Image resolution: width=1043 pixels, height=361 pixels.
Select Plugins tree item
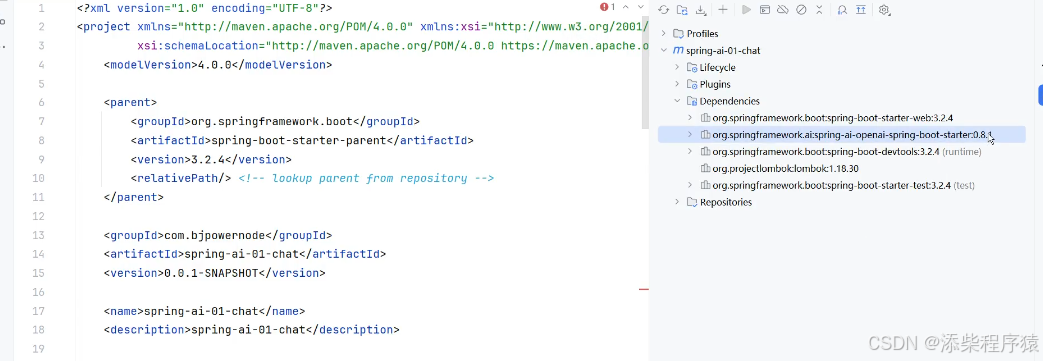(x=715, y=84)
